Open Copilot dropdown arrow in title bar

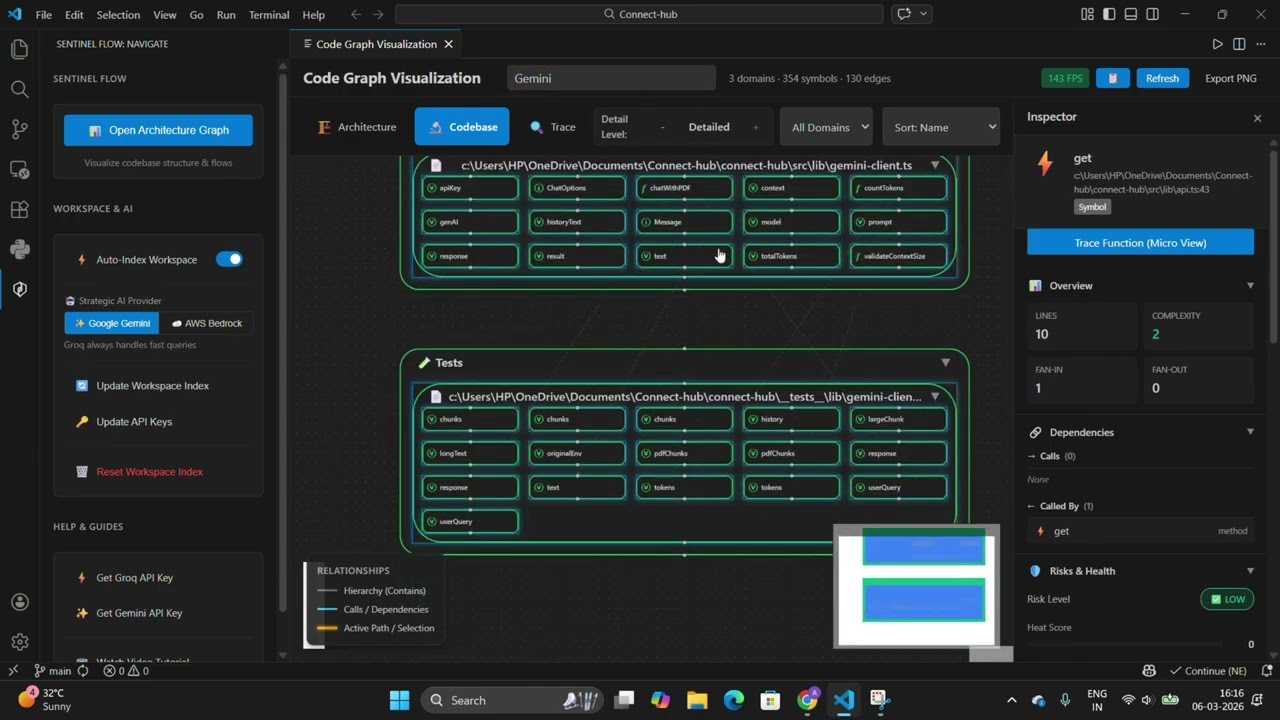click(924, 14)
